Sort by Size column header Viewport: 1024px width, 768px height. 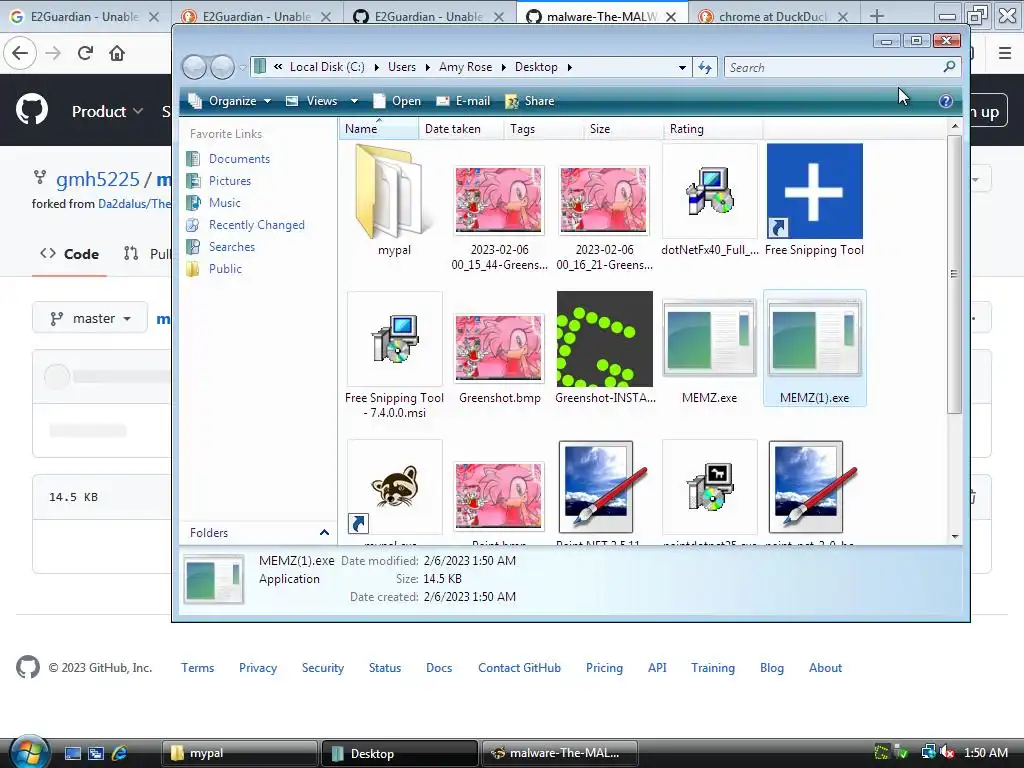click(x=623, y=129)
